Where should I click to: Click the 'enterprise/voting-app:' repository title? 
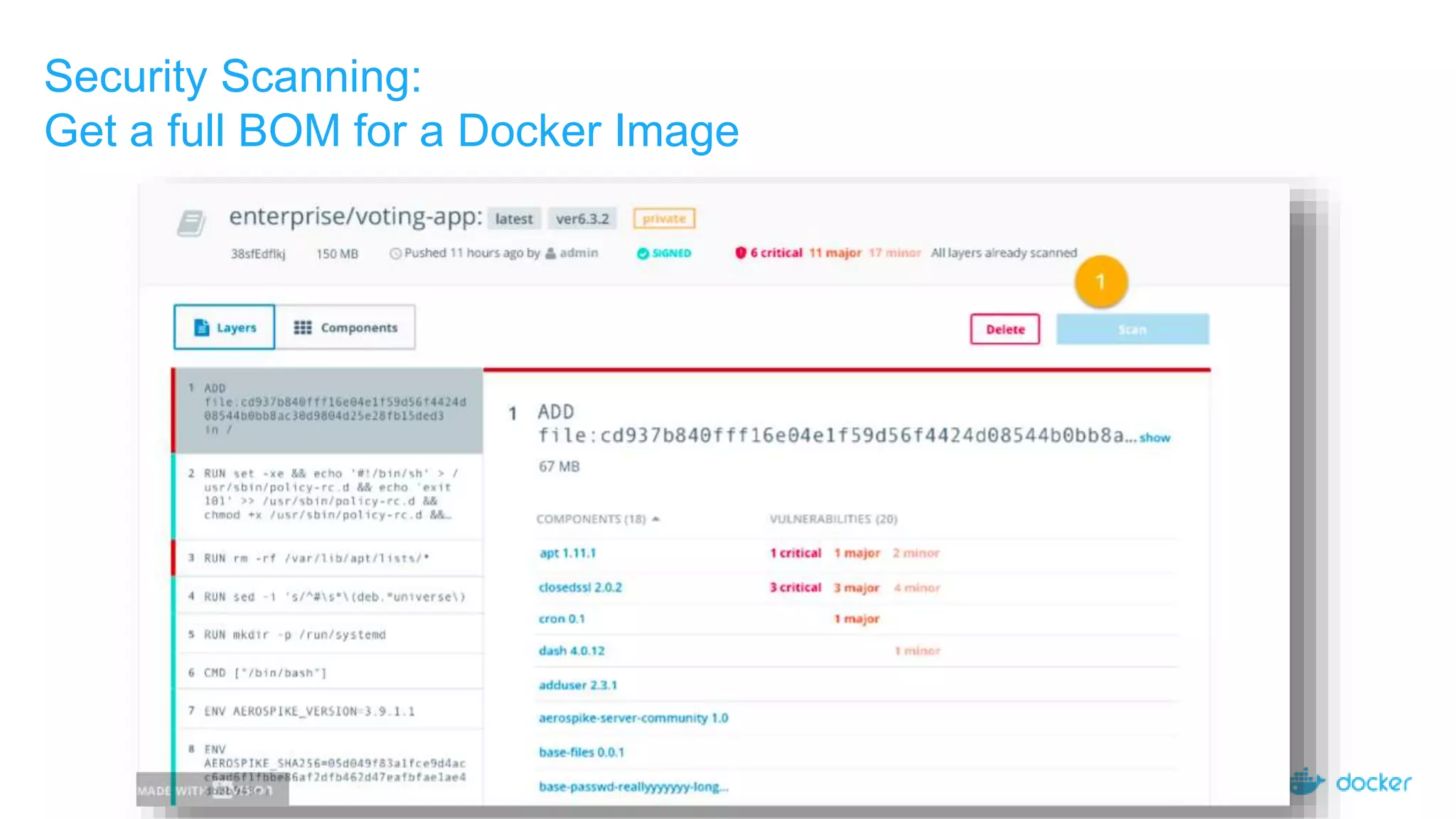pos(355,216)
